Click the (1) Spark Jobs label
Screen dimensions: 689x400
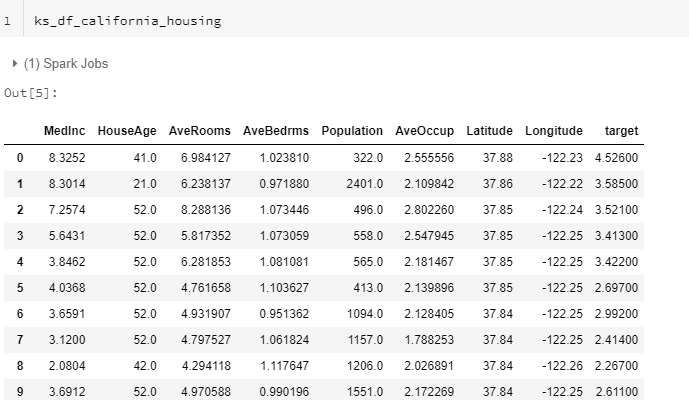(66, 64)
